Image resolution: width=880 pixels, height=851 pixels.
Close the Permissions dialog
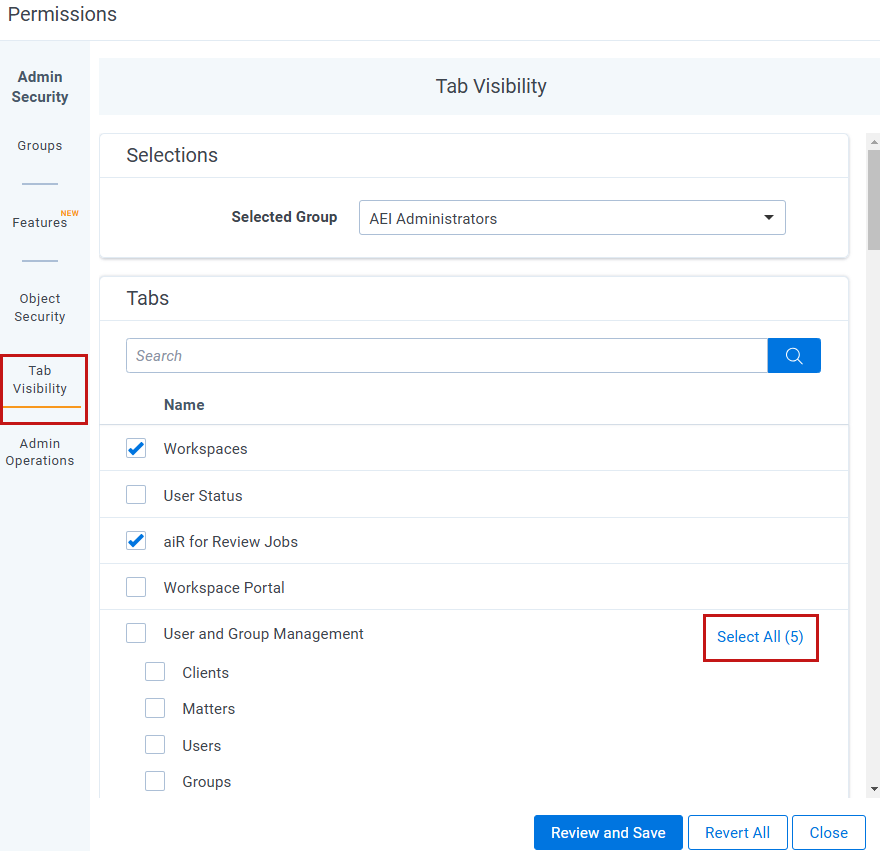pyautogui.click(x=828, y=832)
